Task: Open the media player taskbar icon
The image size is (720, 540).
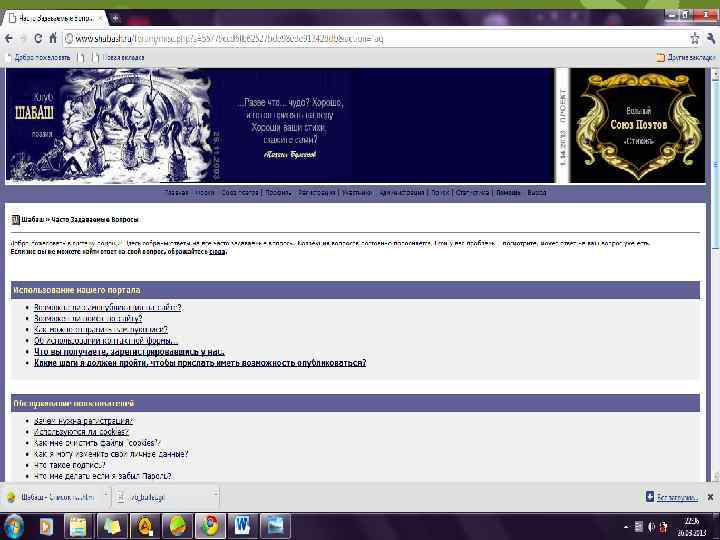Action: coord(46,526)
